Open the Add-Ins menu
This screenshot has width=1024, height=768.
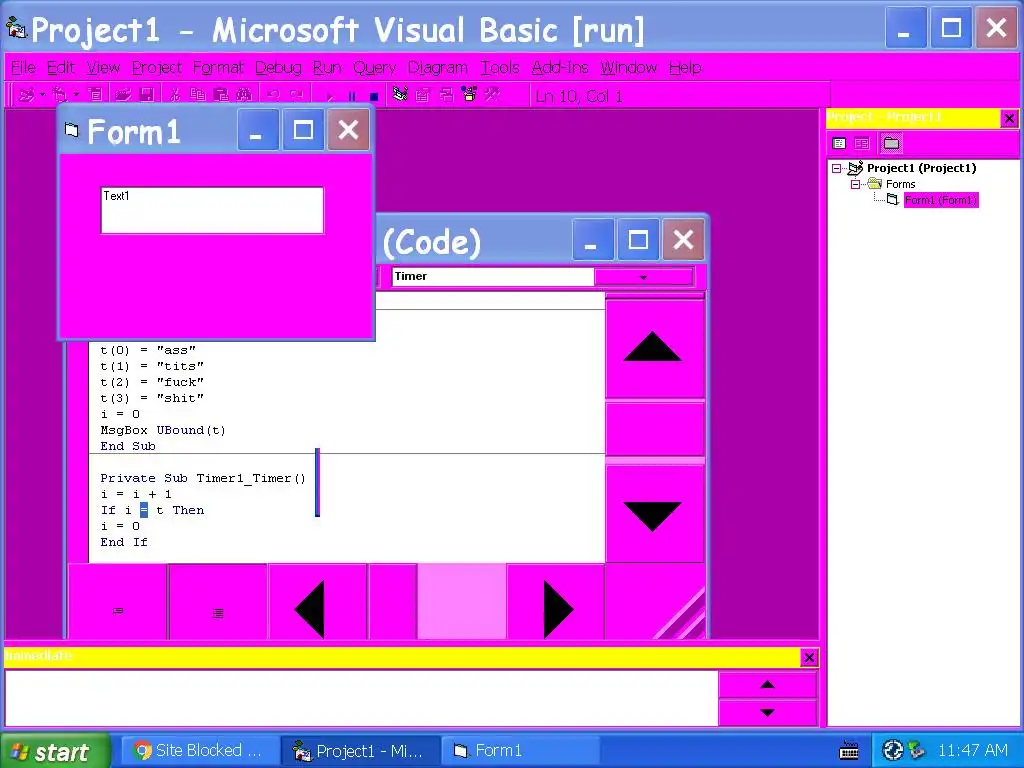[x=560, y=68]
